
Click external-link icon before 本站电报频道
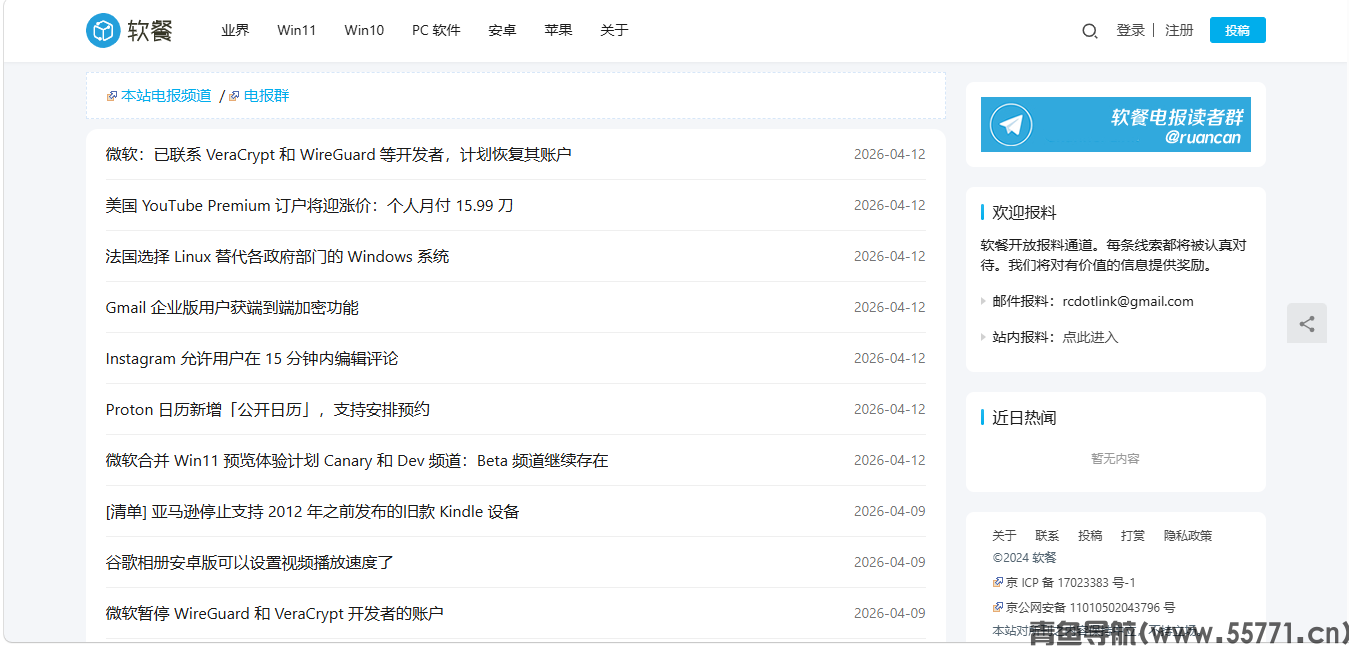tap(112, 96)
